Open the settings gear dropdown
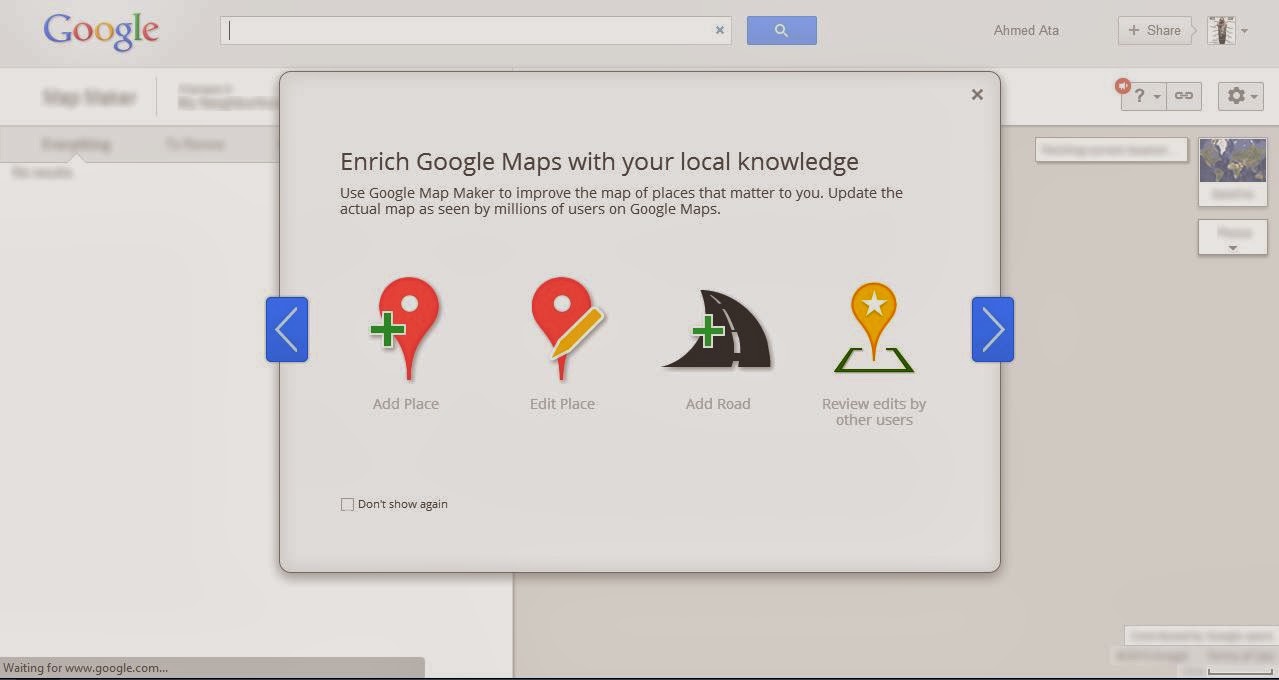 pyautogui.click(x=1240, y=96)
